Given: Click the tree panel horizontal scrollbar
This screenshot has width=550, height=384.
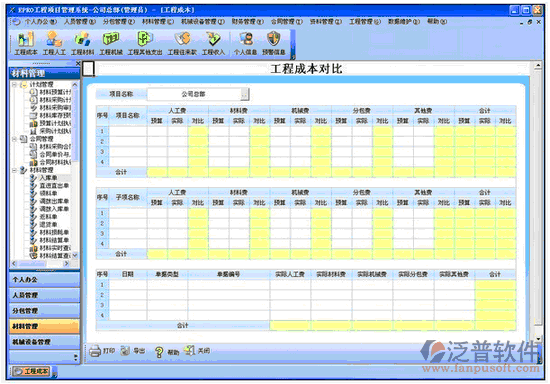Looking at the screenshot, I should 41,263.
